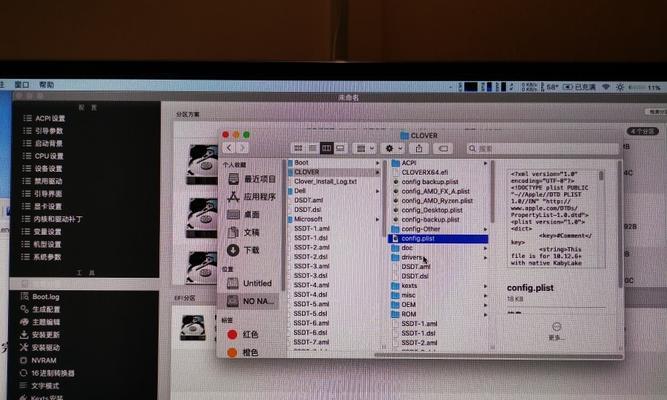The width and height of the screenshot is (667, 400).
Task: Select the CLOVER folder in first column
Action: pyautogui.click(x=334, y=172)
